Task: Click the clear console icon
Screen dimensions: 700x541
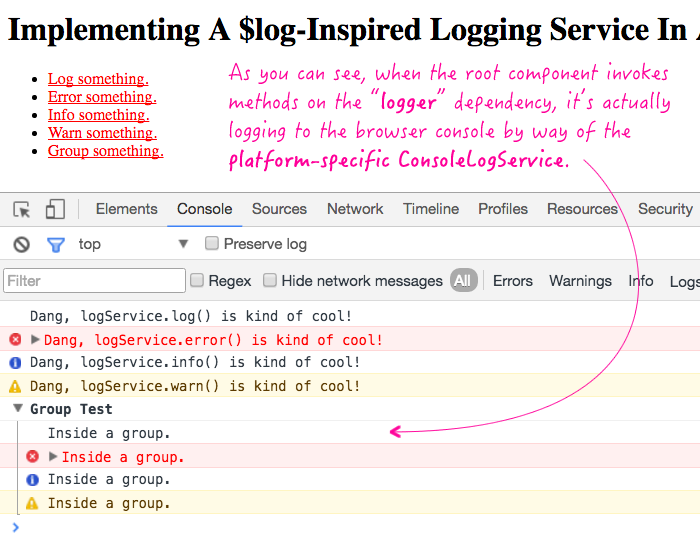Action: [x=22, y=244]
